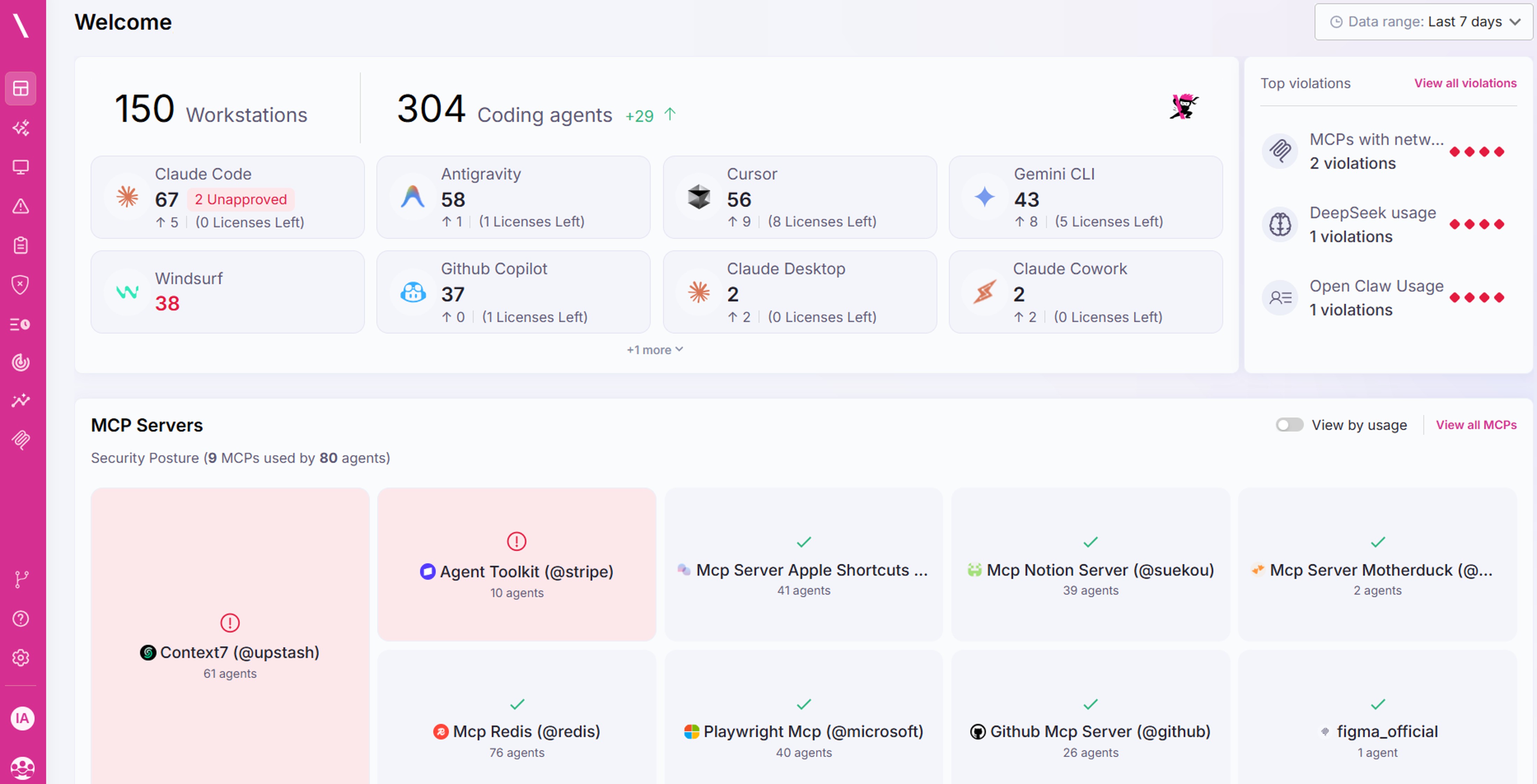The image size is (1537, 784).
Task: Click Cursor's 8 Licenses Left text
Action: 822,221
